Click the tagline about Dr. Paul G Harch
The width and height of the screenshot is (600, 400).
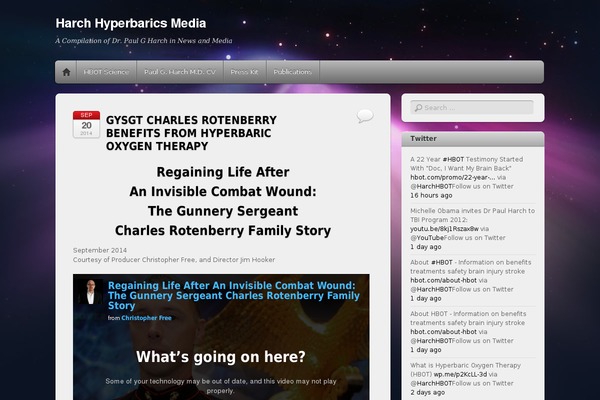tap(144, 41)
